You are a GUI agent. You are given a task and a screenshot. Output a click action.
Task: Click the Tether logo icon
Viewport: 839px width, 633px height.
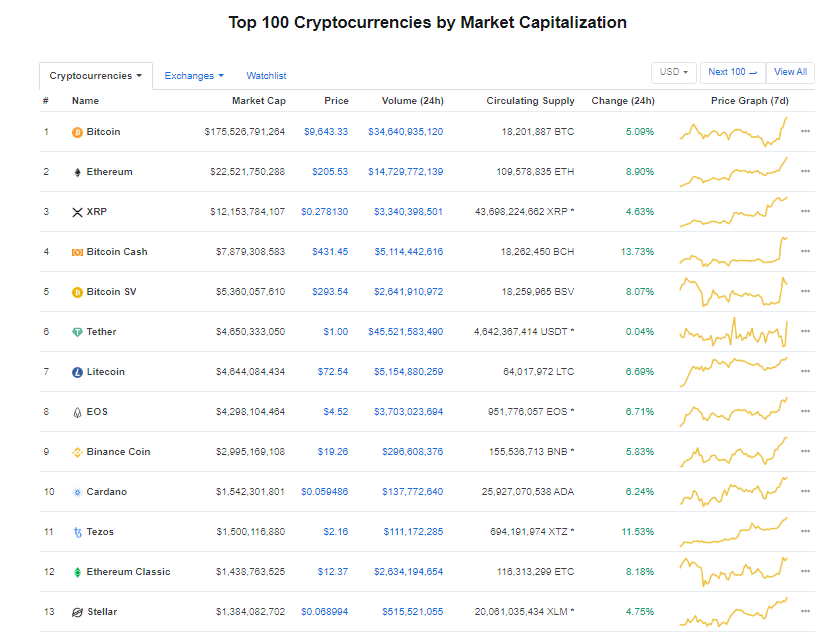pos(77,332)
